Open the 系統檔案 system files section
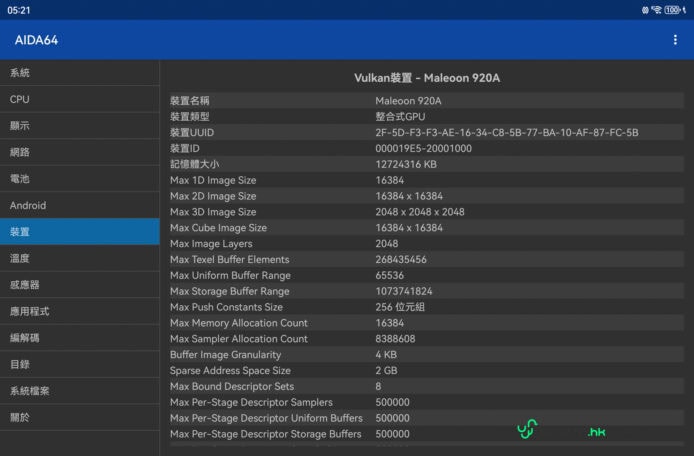 (x=80, y=391)
